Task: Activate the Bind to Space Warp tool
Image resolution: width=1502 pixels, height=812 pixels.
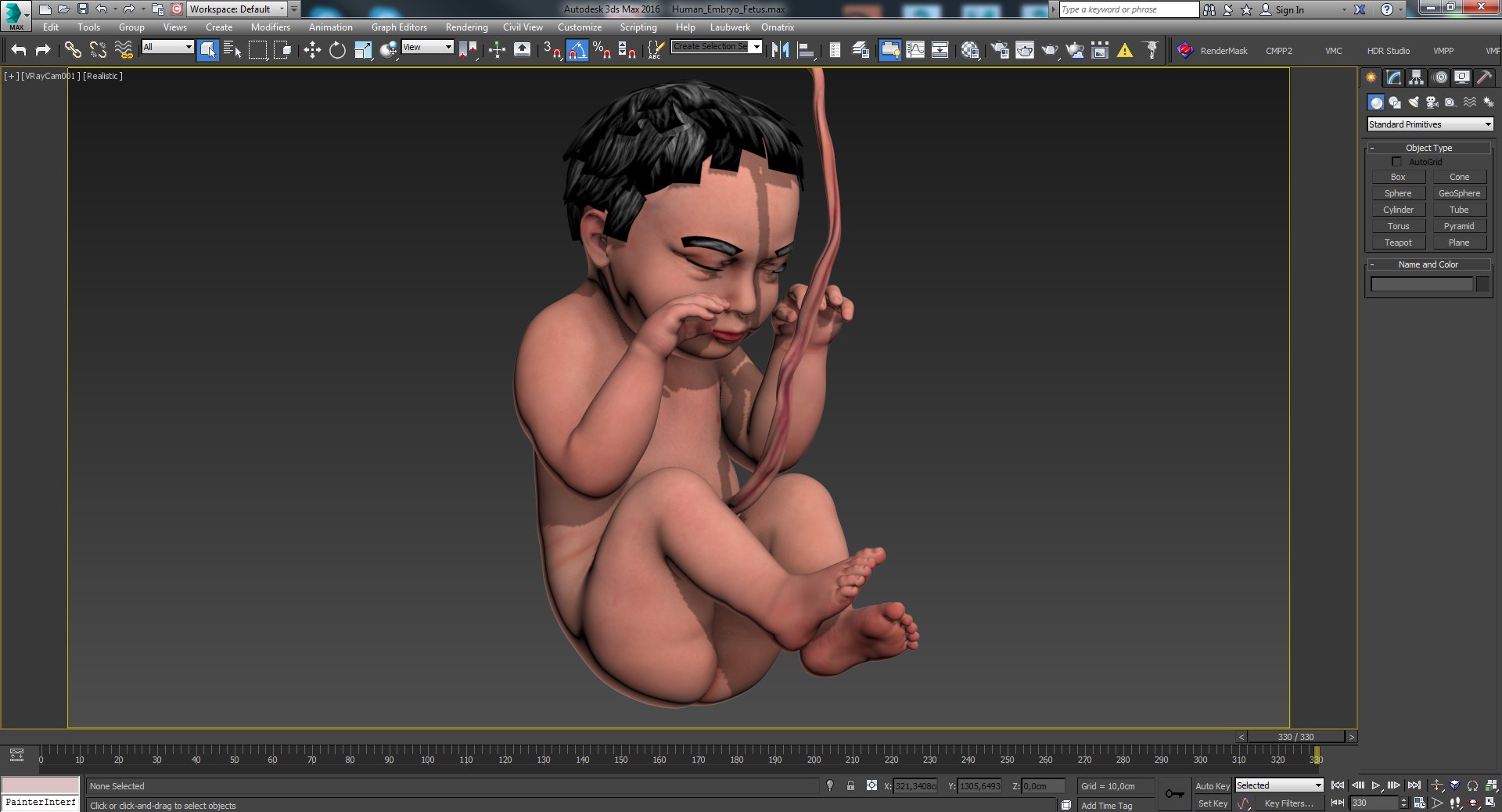Action: [x=124, y=50]
